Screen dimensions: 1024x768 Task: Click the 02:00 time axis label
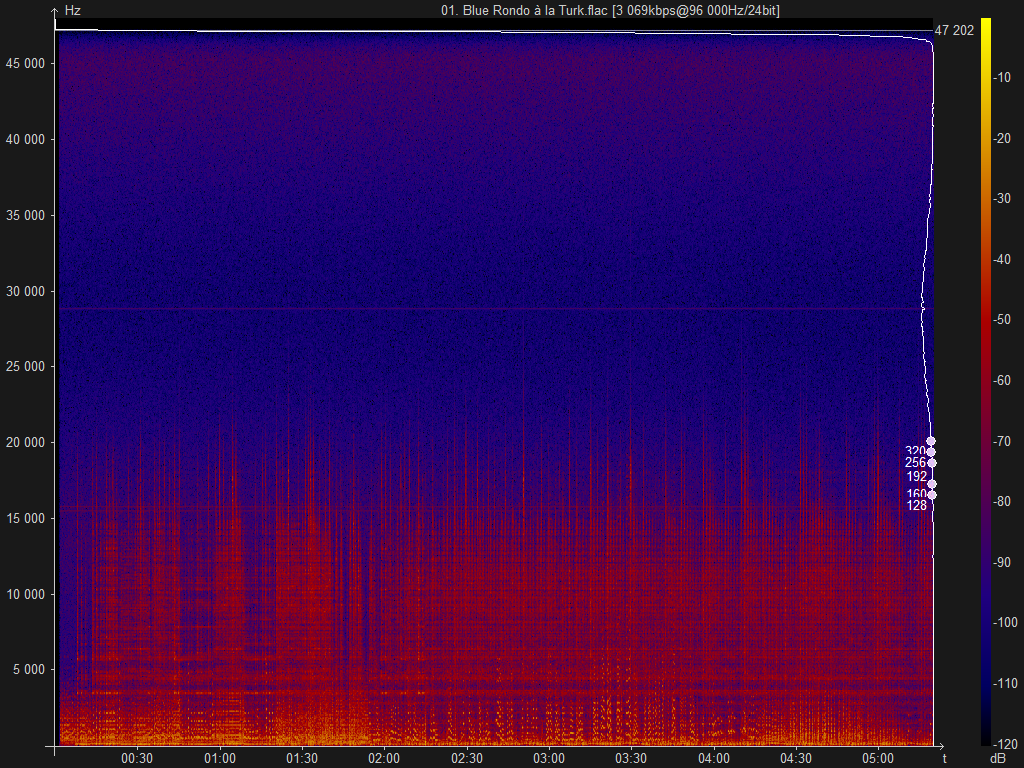click(384, 758)
